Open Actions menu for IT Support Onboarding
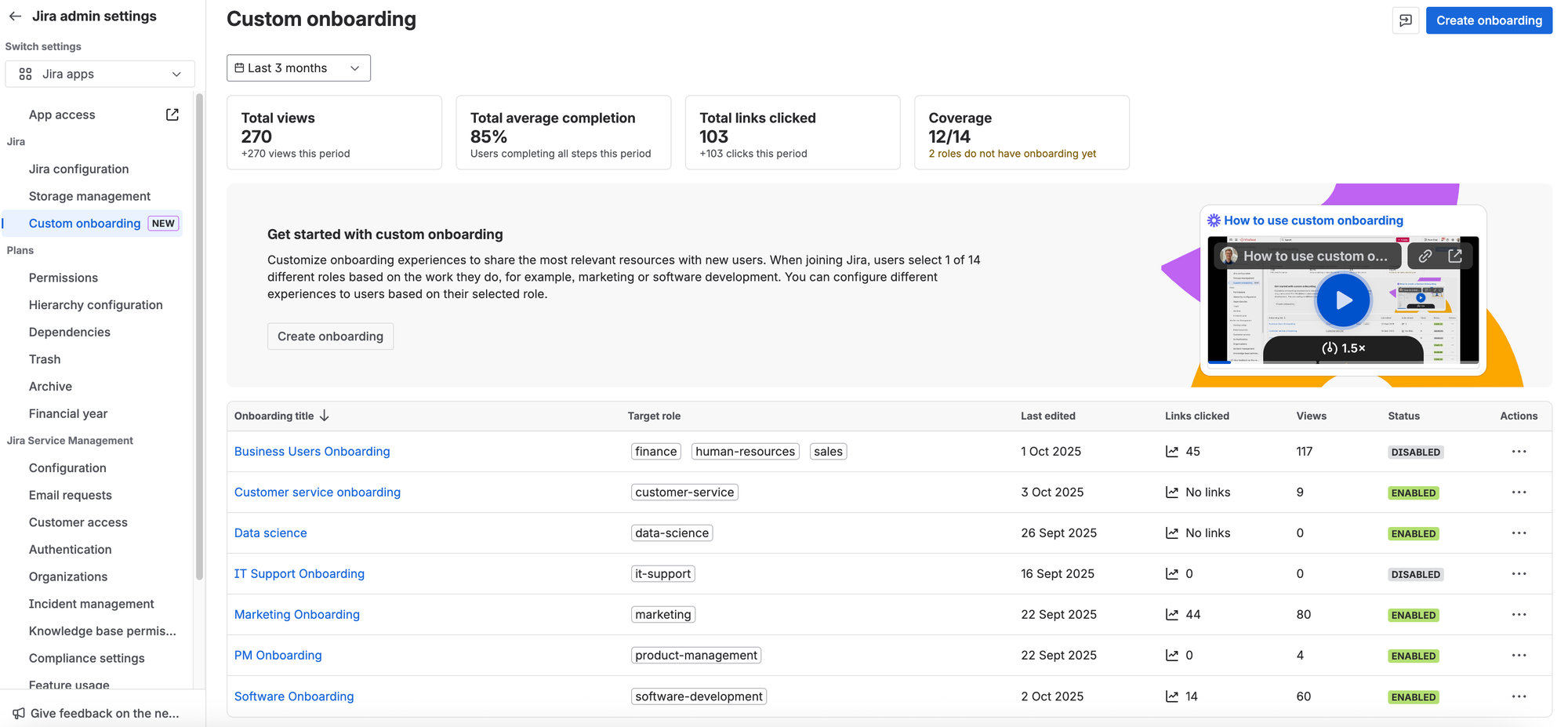The image size is (1568, 727). 1519,573
